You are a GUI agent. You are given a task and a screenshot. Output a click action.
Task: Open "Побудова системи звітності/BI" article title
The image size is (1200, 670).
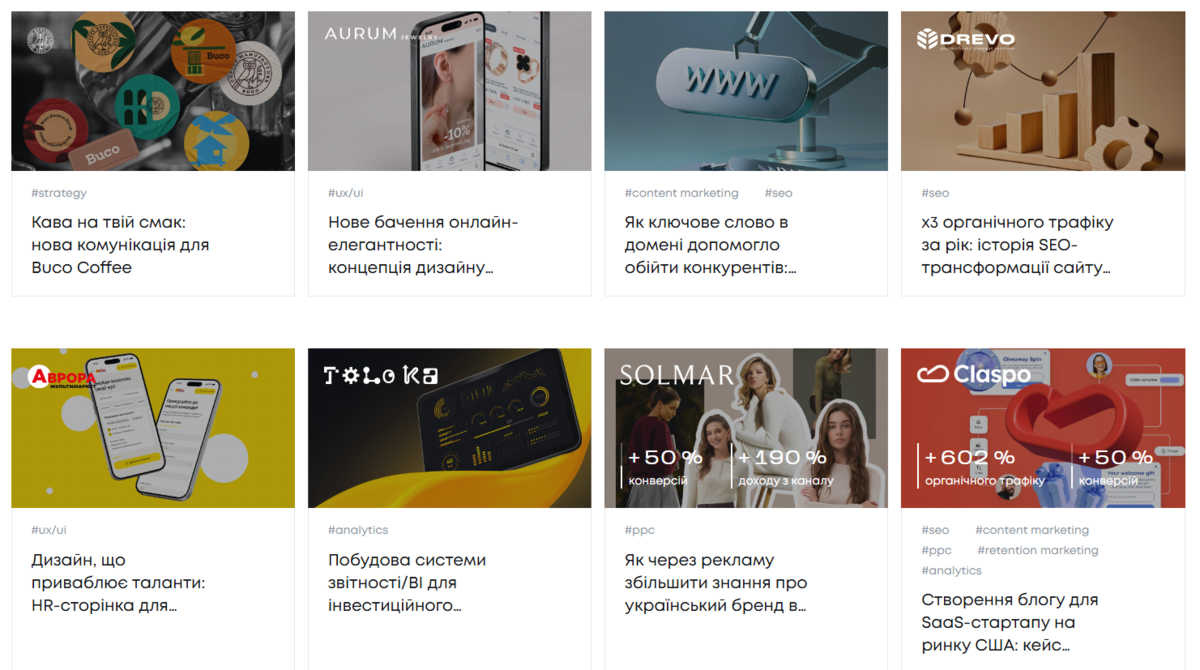click(x=407, y=583)
